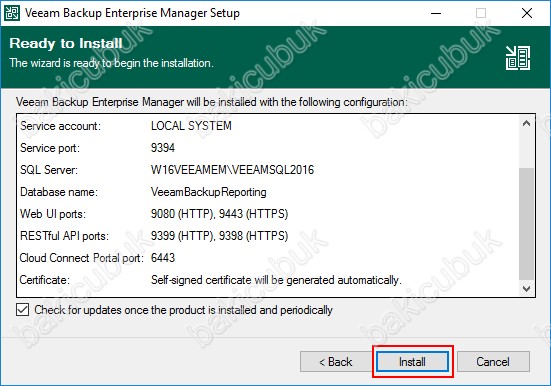Click the configuration list scrollbar thumb
The height and width of the screenshot is (386, 551).
click(526, 224)
